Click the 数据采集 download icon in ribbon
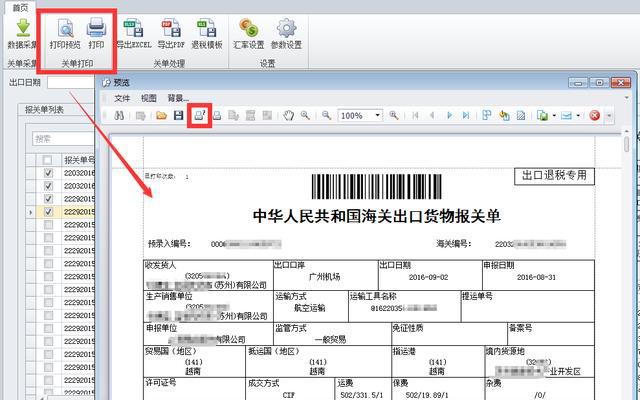The height and width of the screenshot is (400, 640). [23, 28]
